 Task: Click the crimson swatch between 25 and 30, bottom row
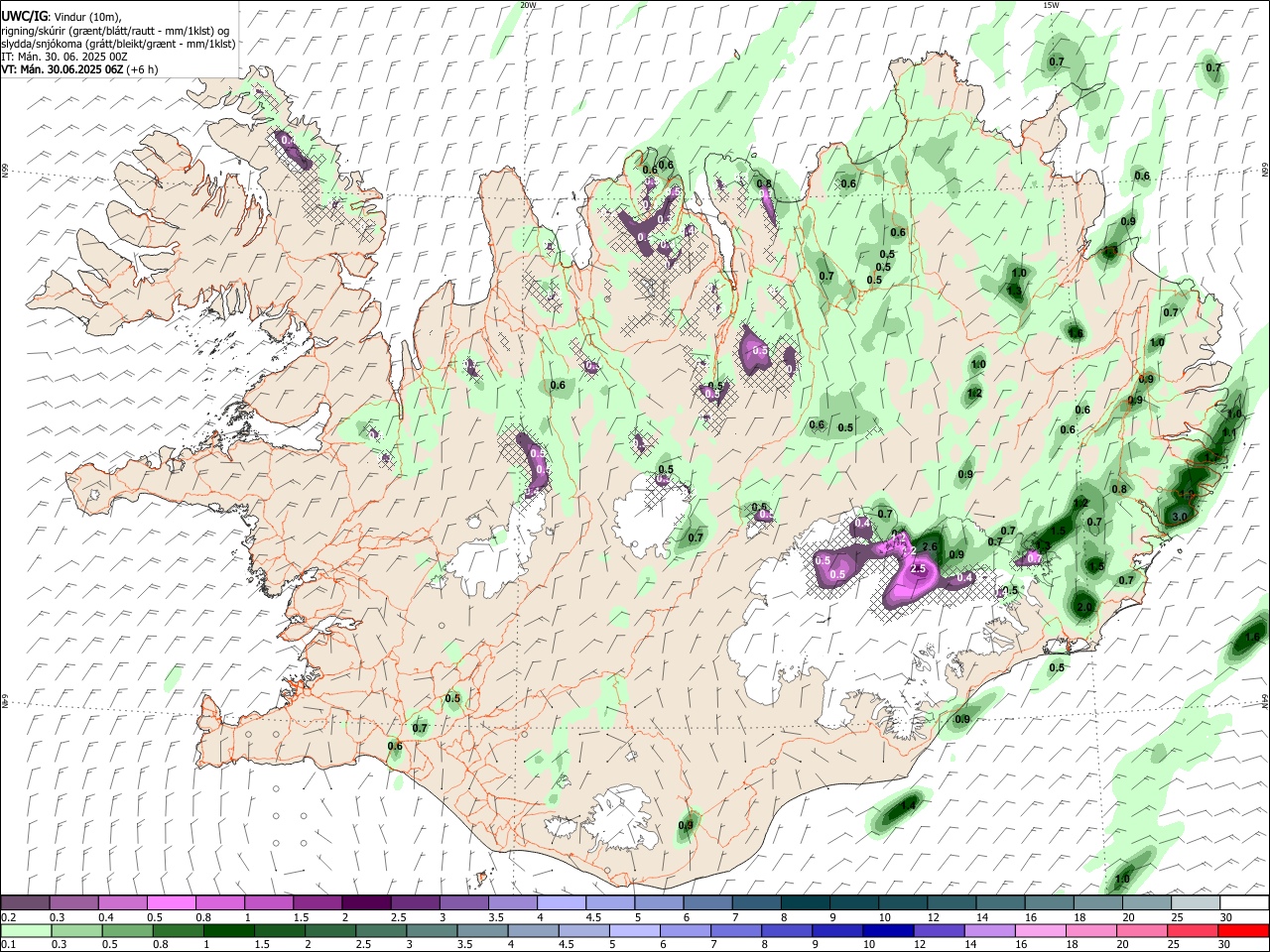(1194, 930)
